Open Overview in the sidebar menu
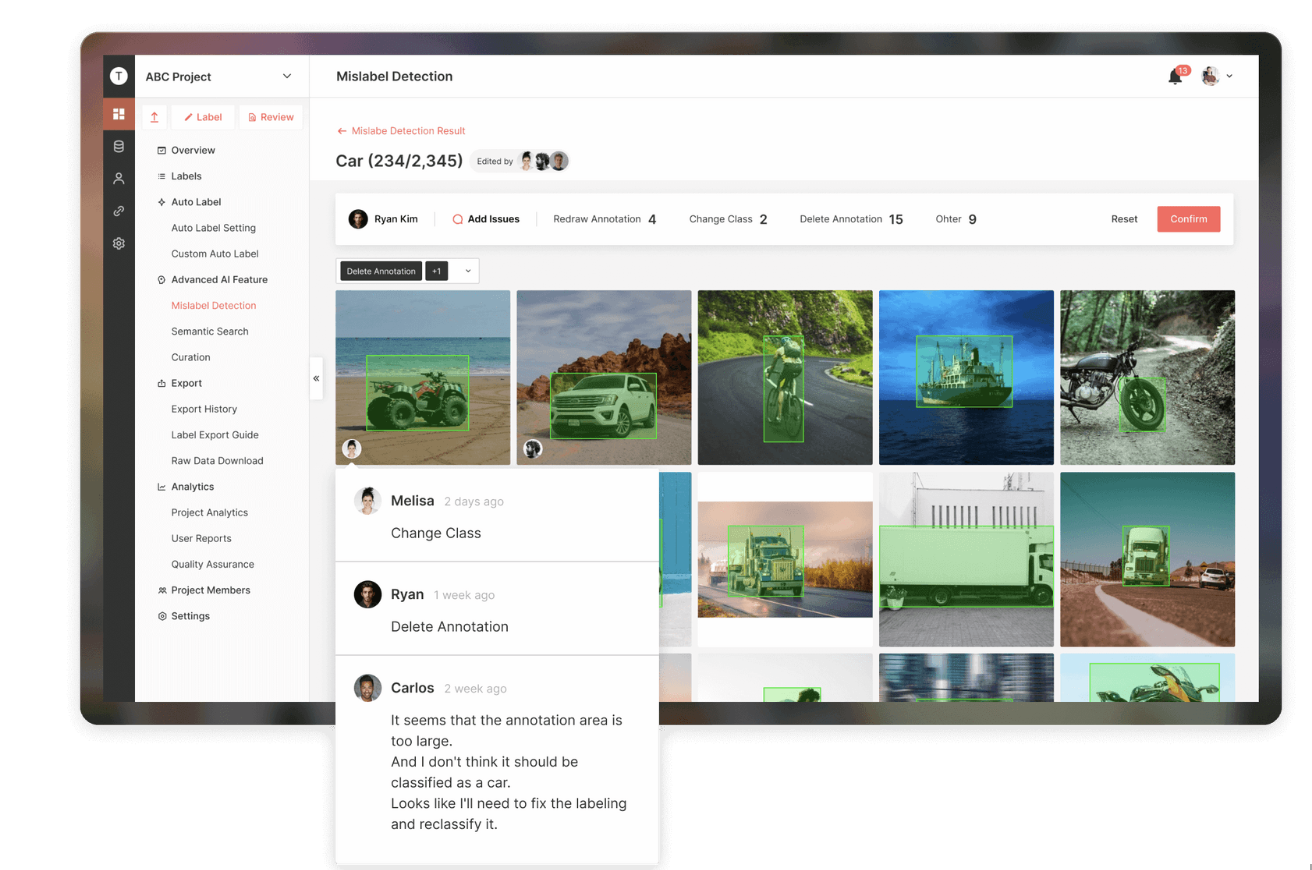This screenshot has height=870, width=1312. 193,150
